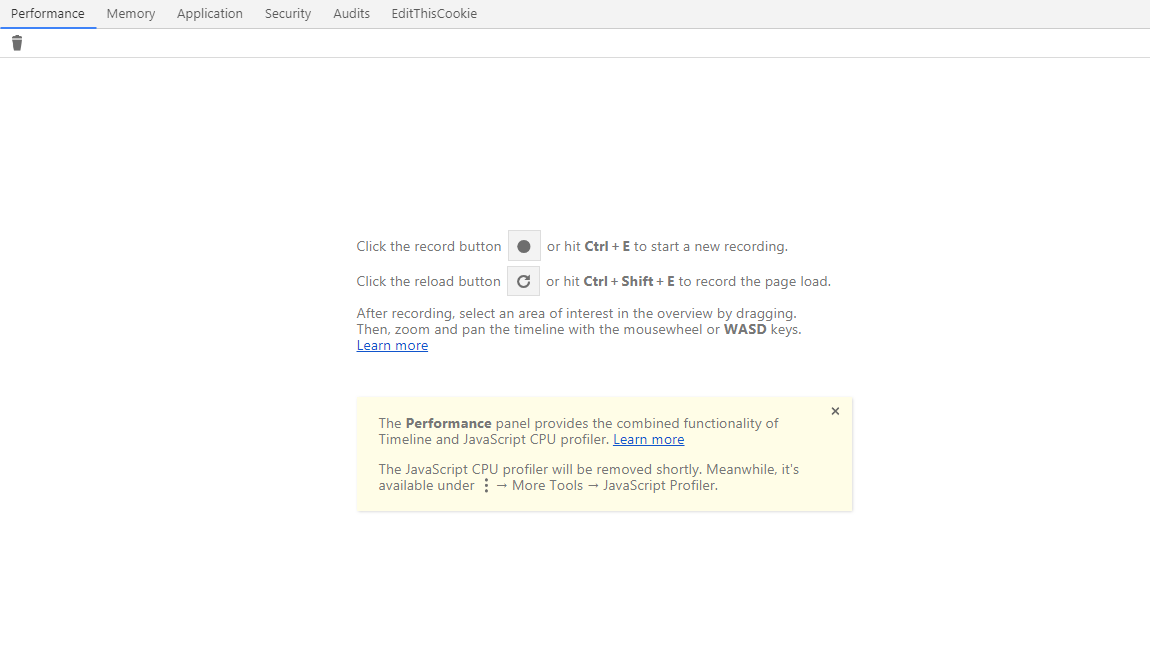Image resolution: width=1150 pixels, height=671 pixels.
Task: Go to the Security tab
Action: (x=288, y=14)
